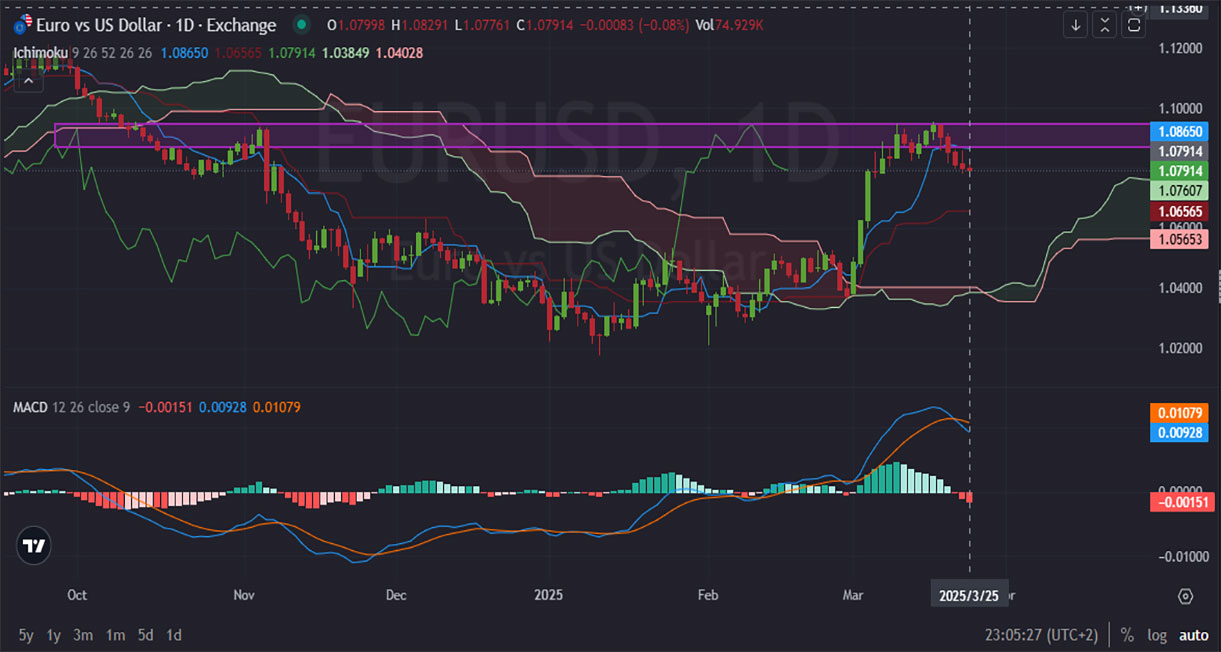Collapse the indicator legend with the chevron
1221x652 pixels.
(x=27, y=81)
